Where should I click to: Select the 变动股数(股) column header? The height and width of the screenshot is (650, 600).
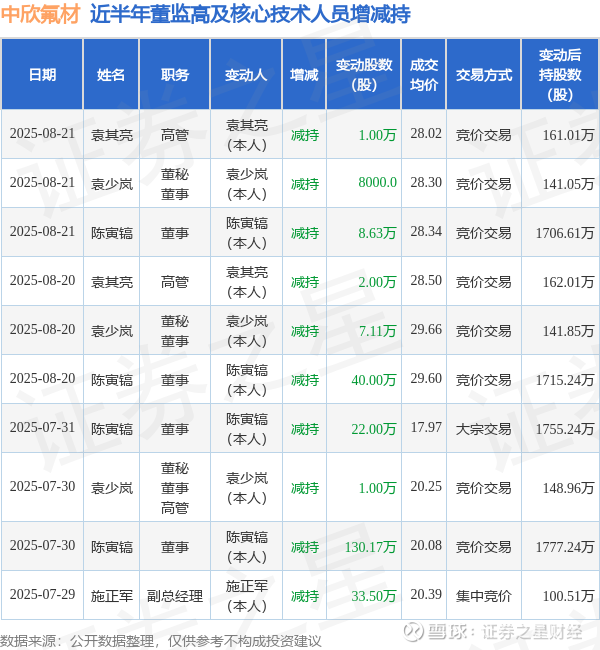point(364,75)
